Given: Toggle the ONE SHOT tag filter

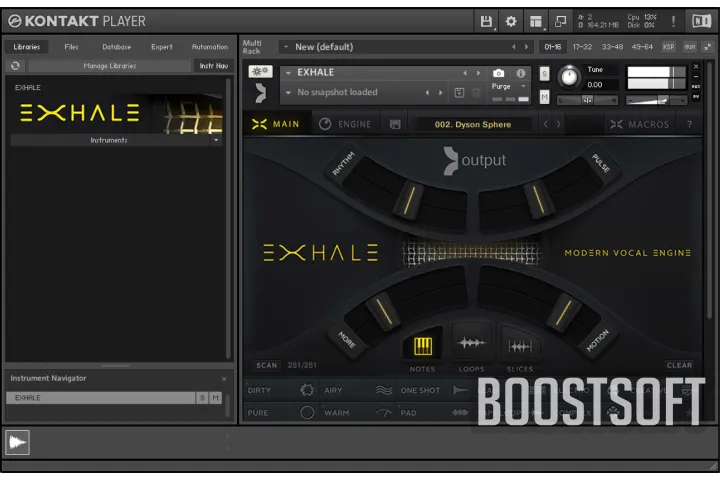Looking at the screenshot, I should pyautogui.click(x=434, y=390).
